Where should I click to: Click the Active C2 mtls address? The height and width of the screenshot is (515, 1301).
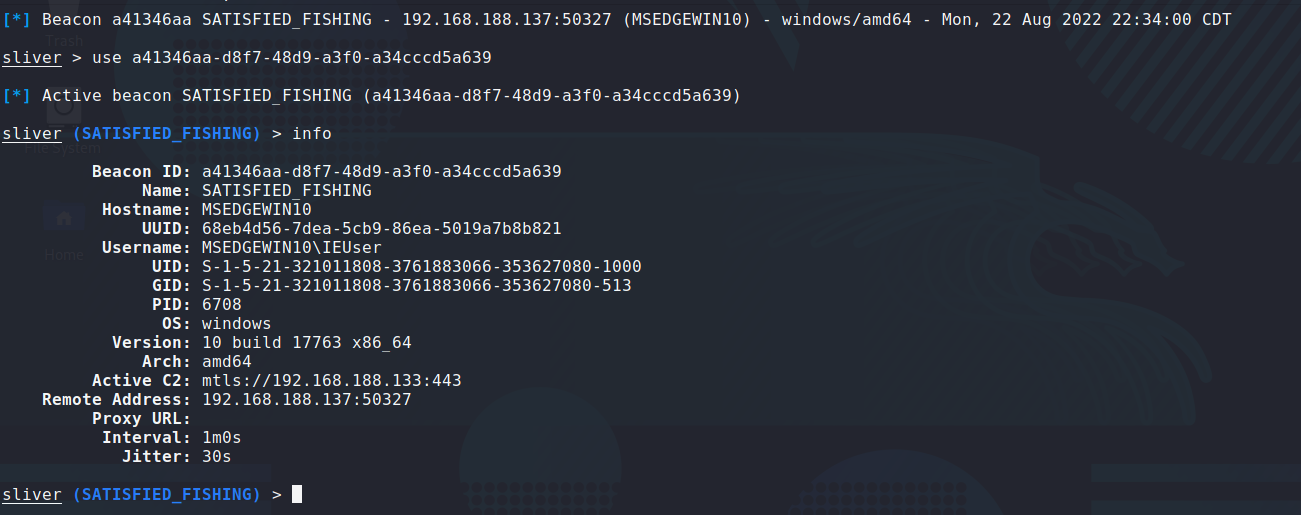click(331, 380)
